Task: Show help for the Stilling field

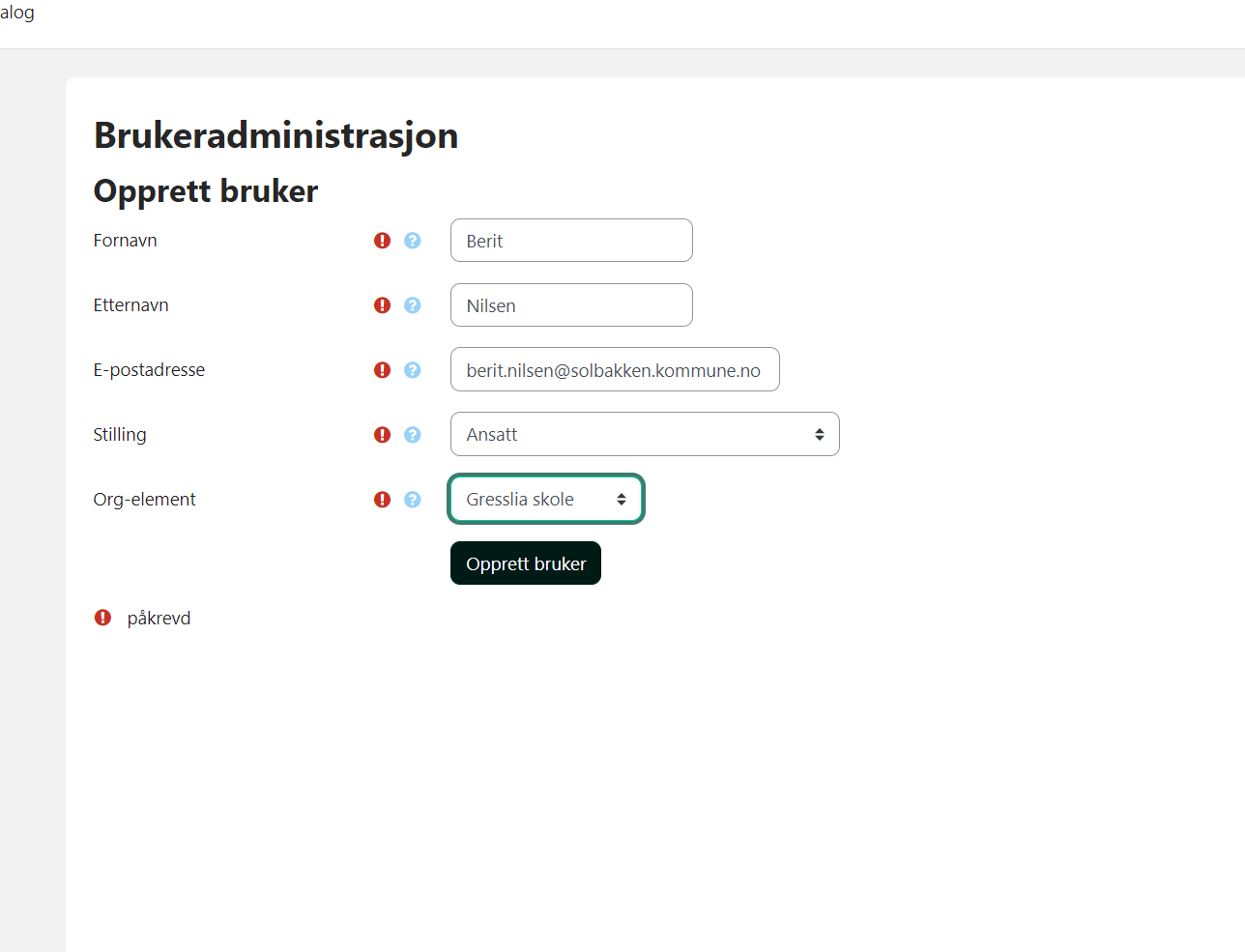Action: tap(413, 435)
